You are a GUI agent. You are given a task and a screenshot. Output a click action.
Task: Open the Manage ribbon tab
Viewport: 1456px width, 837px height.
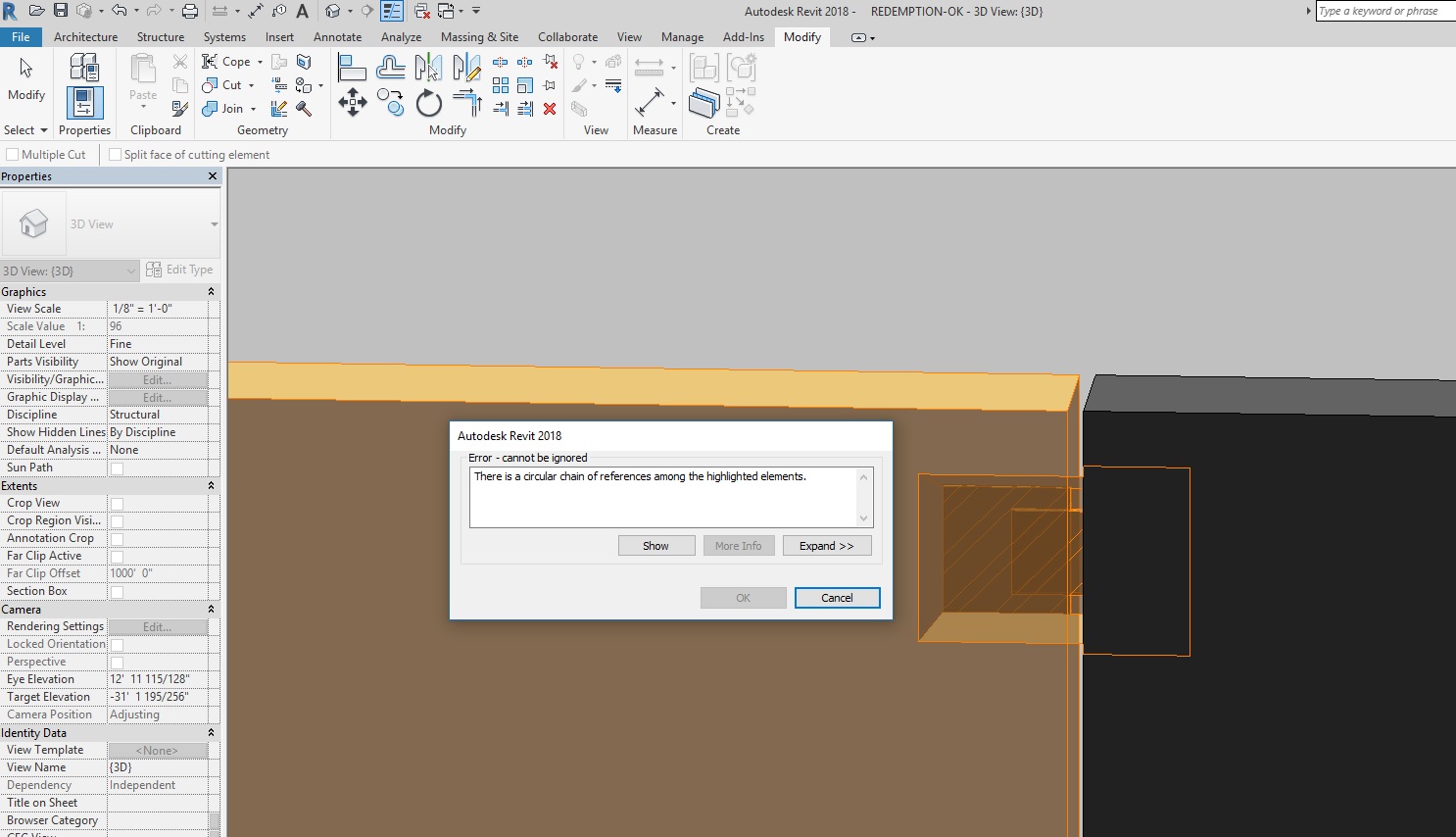pos(682,36)
